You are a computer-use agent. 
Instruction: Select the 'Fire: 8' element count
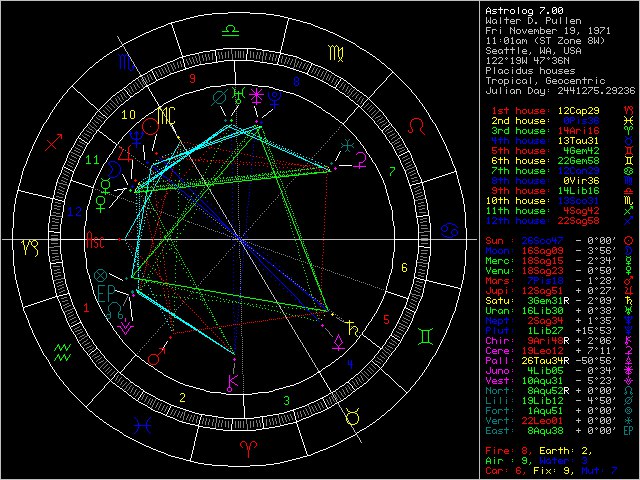click(x=509, y=451)
